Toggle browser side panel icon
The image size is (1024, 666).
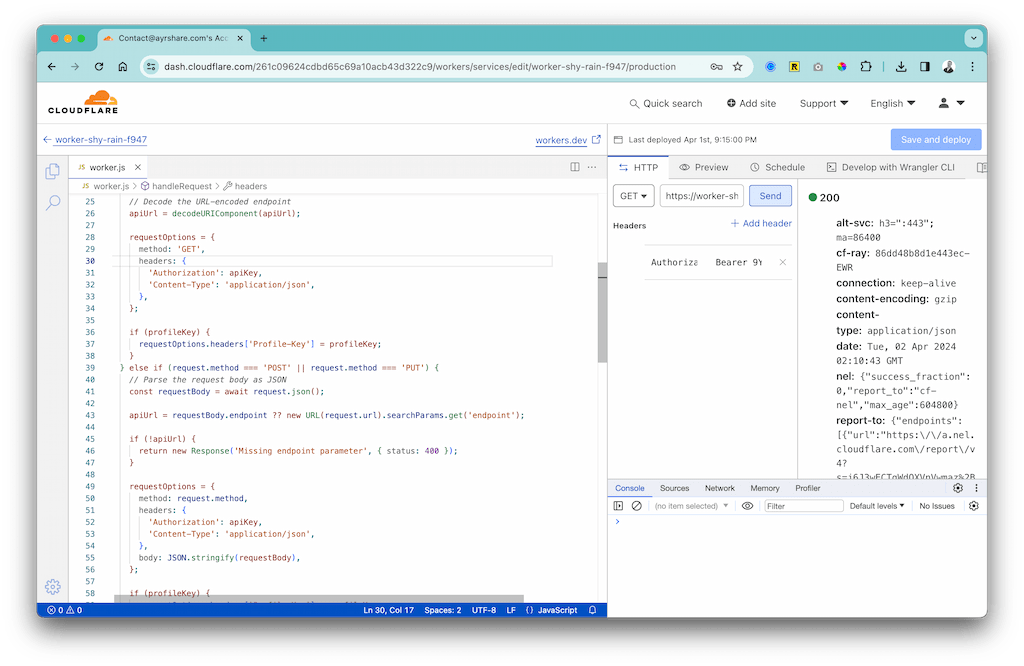click(x=925, y=67)
